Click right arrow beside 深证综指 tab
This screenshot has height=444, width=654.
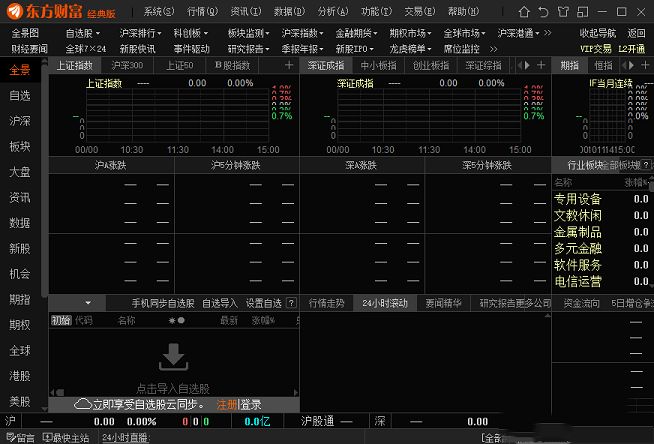pyautogui.click(x=528, y=65)
